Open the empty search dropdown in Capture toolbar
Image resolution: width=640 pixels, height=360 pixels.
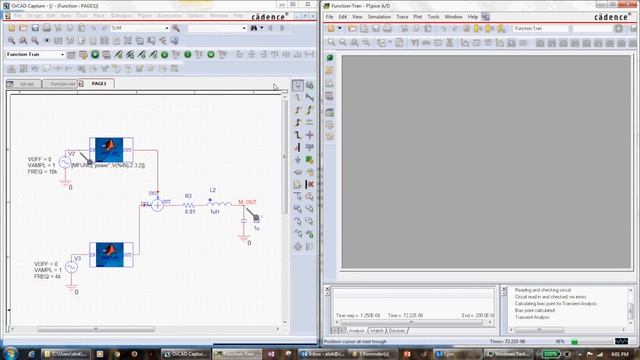point(244,28)
